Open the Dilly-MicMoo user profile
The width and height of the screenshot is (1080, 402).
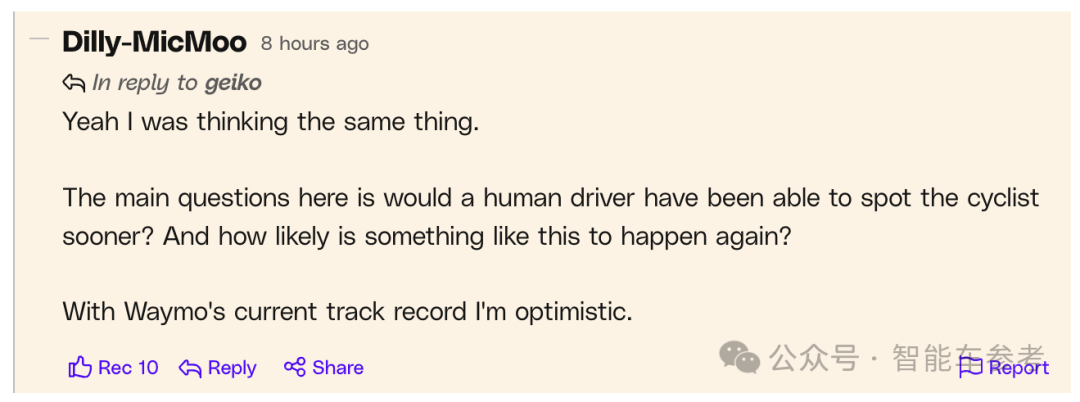tap(154, 42)
